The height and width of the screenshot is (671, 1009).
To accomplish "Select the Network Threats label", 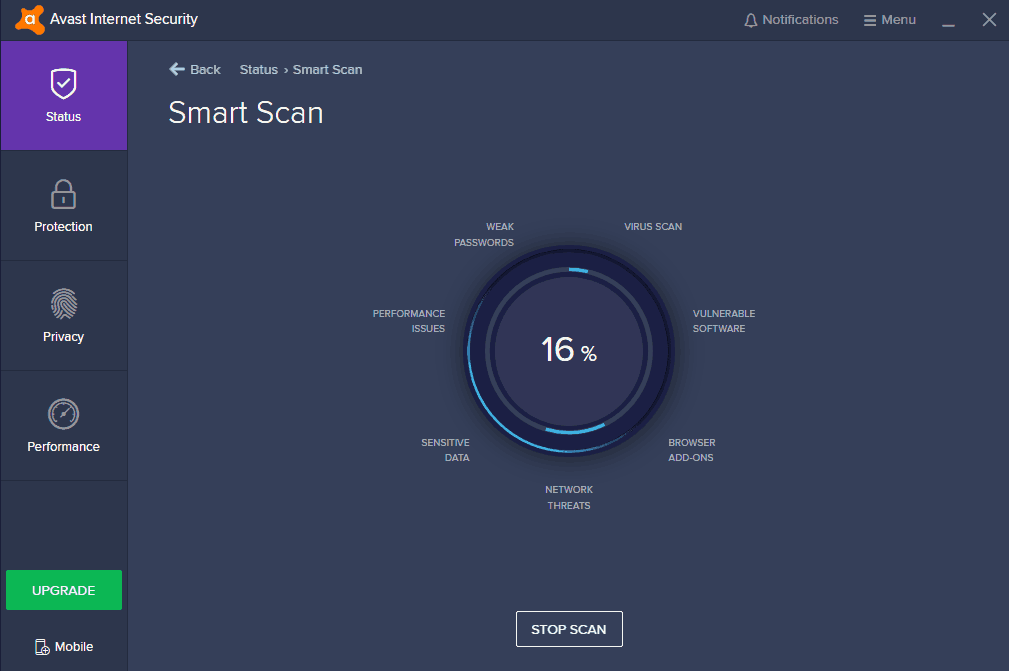I will (x=568, y=497).
